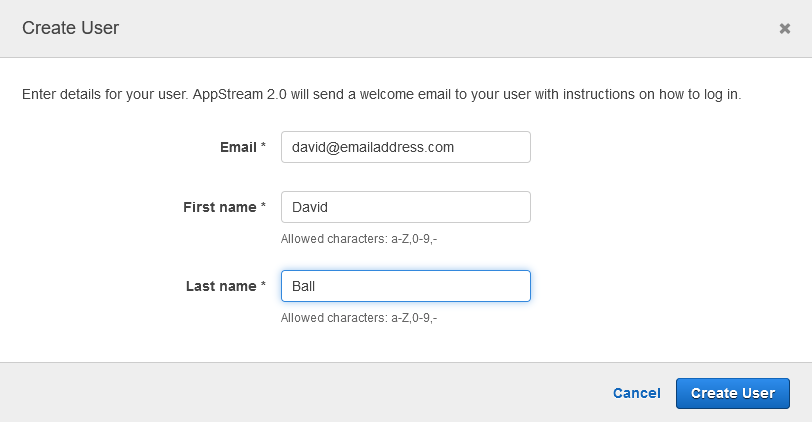Click the gray dialog header bar
The image size is (812, 422).
406,28
